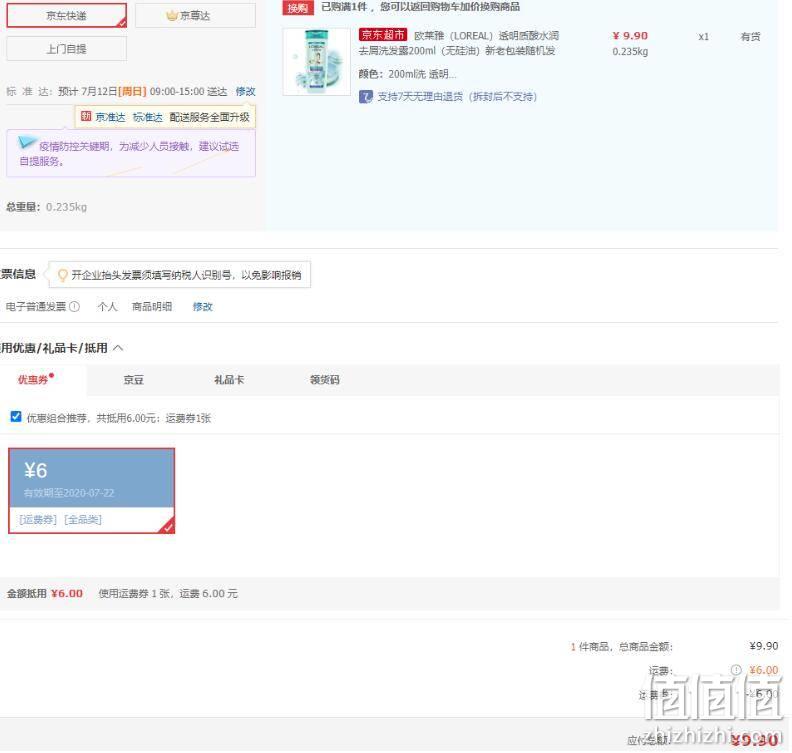Click the 京东超市 red badge
The image size is (792, 753).
point(383,35)
